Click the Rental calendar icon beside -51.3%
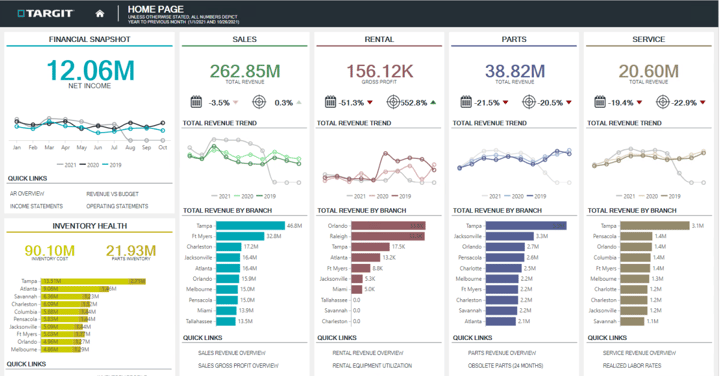This screenshot has height=376, width=720. point(331,102)
